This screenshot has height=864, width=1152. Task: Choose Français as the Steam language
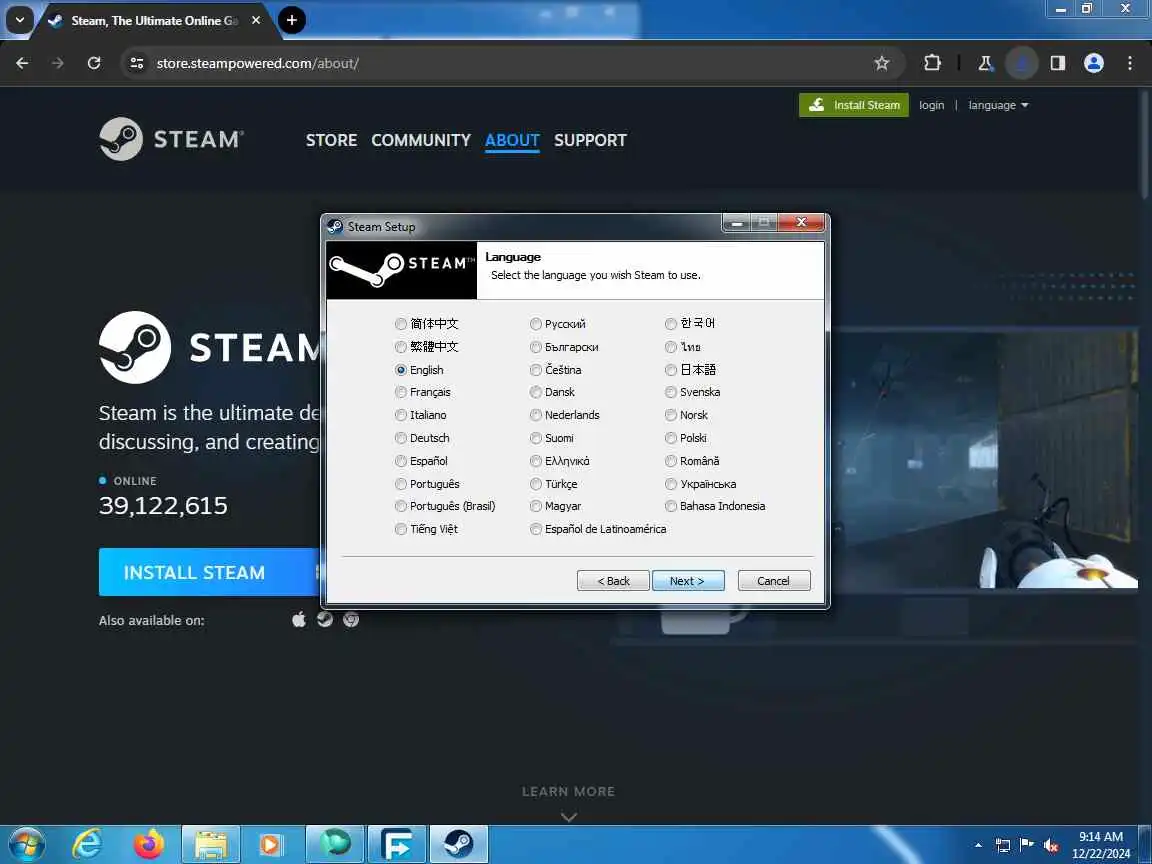pyautogui.click(x=400, y=392)
